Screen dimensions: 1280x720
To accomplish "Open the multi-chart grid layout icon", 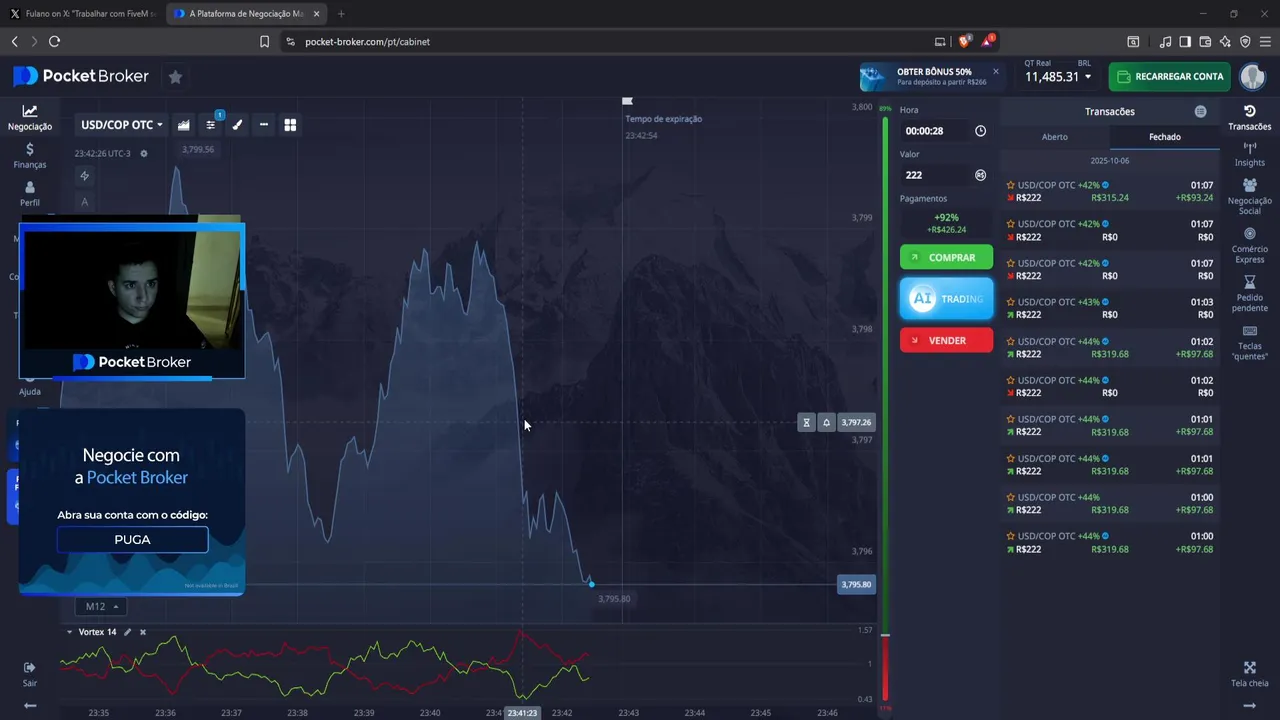I will point(290,125).
